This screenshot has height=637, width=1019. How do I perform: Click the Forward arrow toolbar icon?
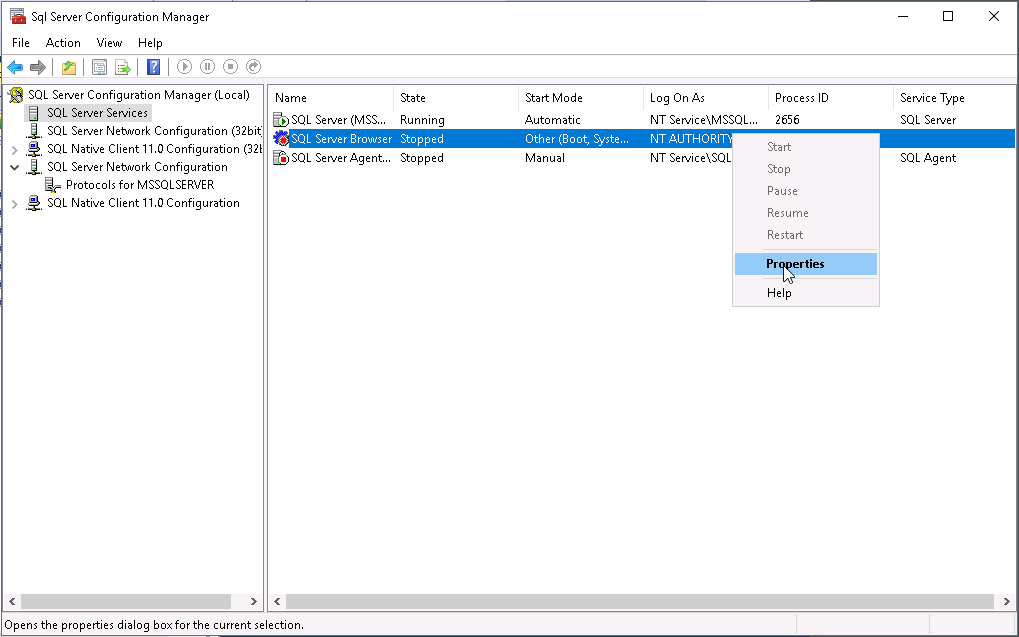38,67
